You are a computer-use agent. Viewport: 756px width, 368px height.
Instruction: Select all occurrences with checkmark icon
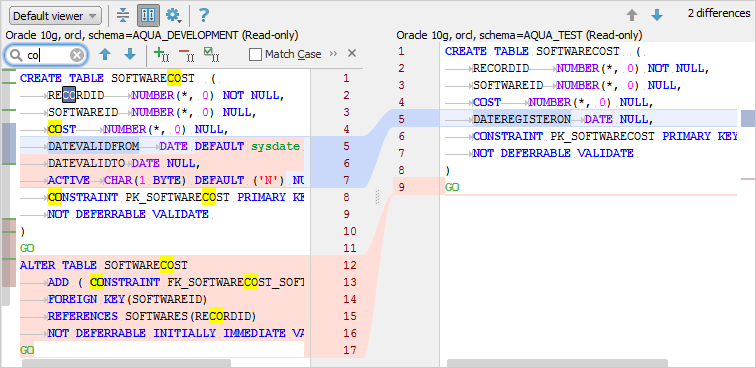[x=211, y=55]
